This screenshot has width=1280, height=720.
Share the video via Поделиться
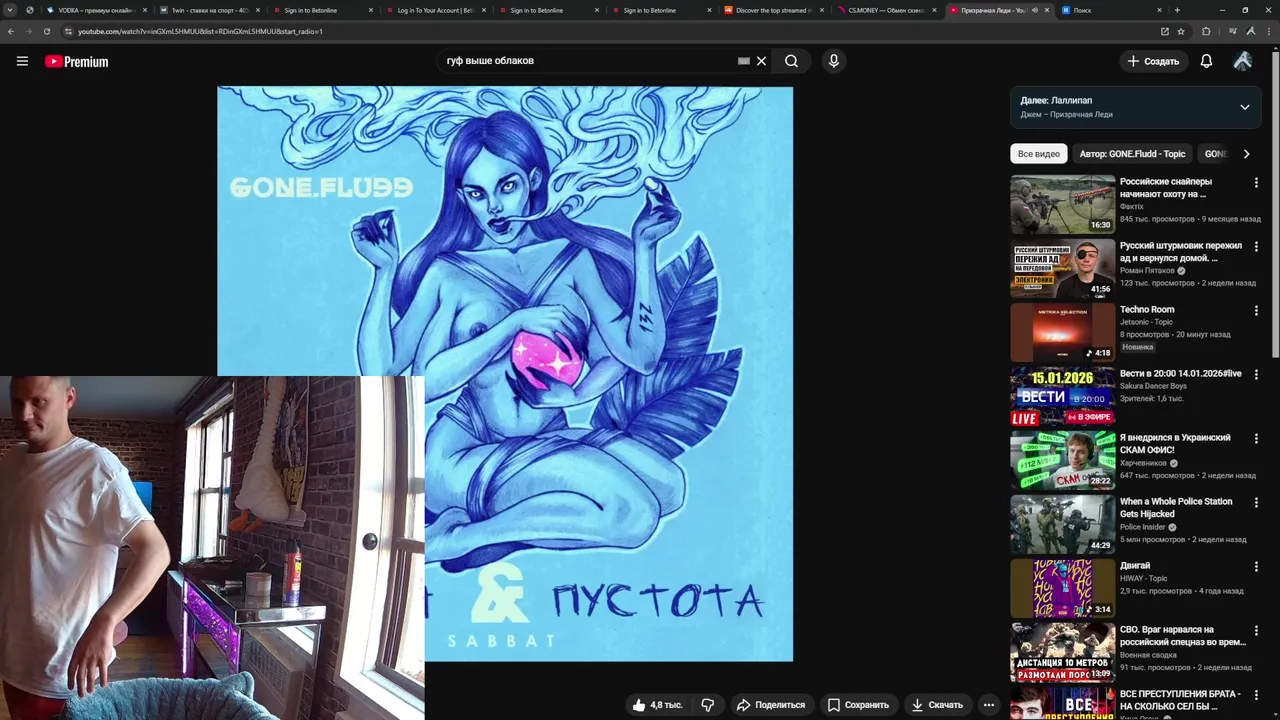[x=771, y=705]
